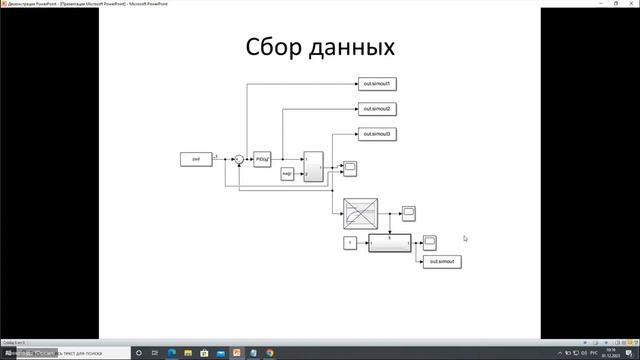This screenshot has width=640, height=360.
Task: Show hidden system tray icons
Action: (x=560, y=353)
